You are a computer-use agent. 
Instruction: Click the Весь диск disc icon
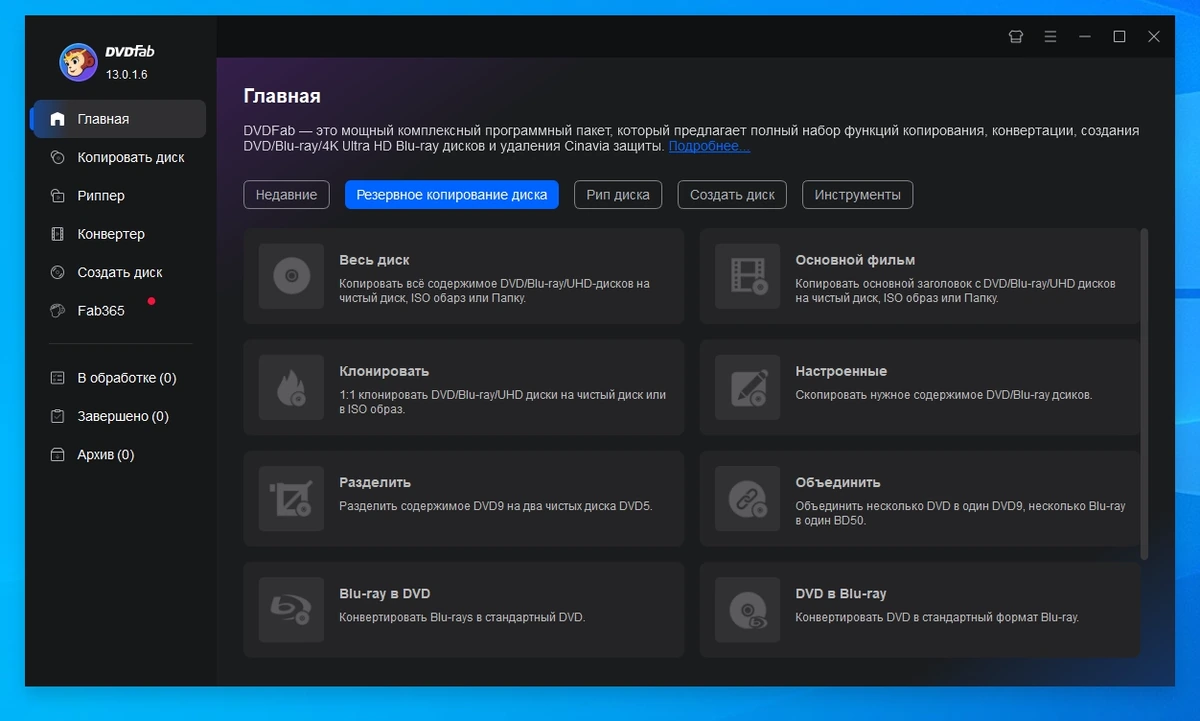tap(291, 275)
